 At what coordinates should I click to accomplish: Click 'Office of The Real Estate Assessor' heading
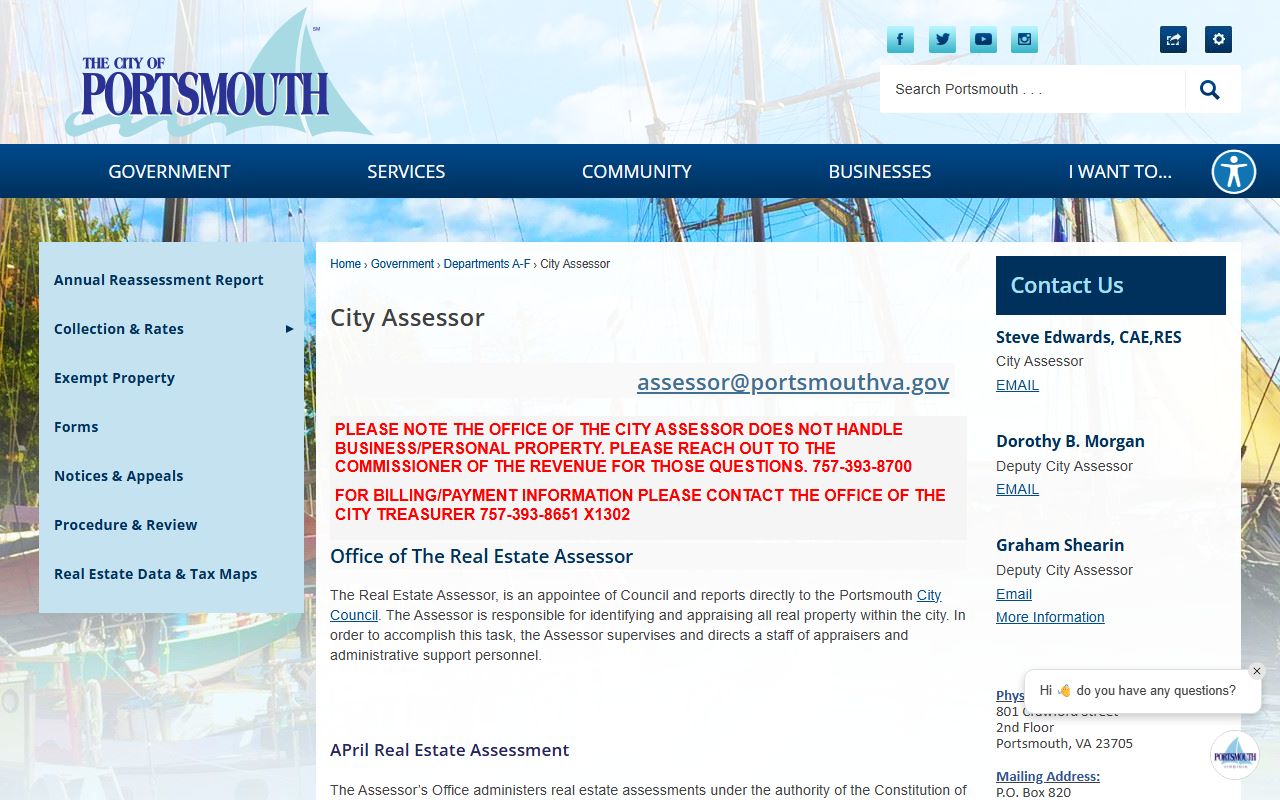[x=481, y=557]
